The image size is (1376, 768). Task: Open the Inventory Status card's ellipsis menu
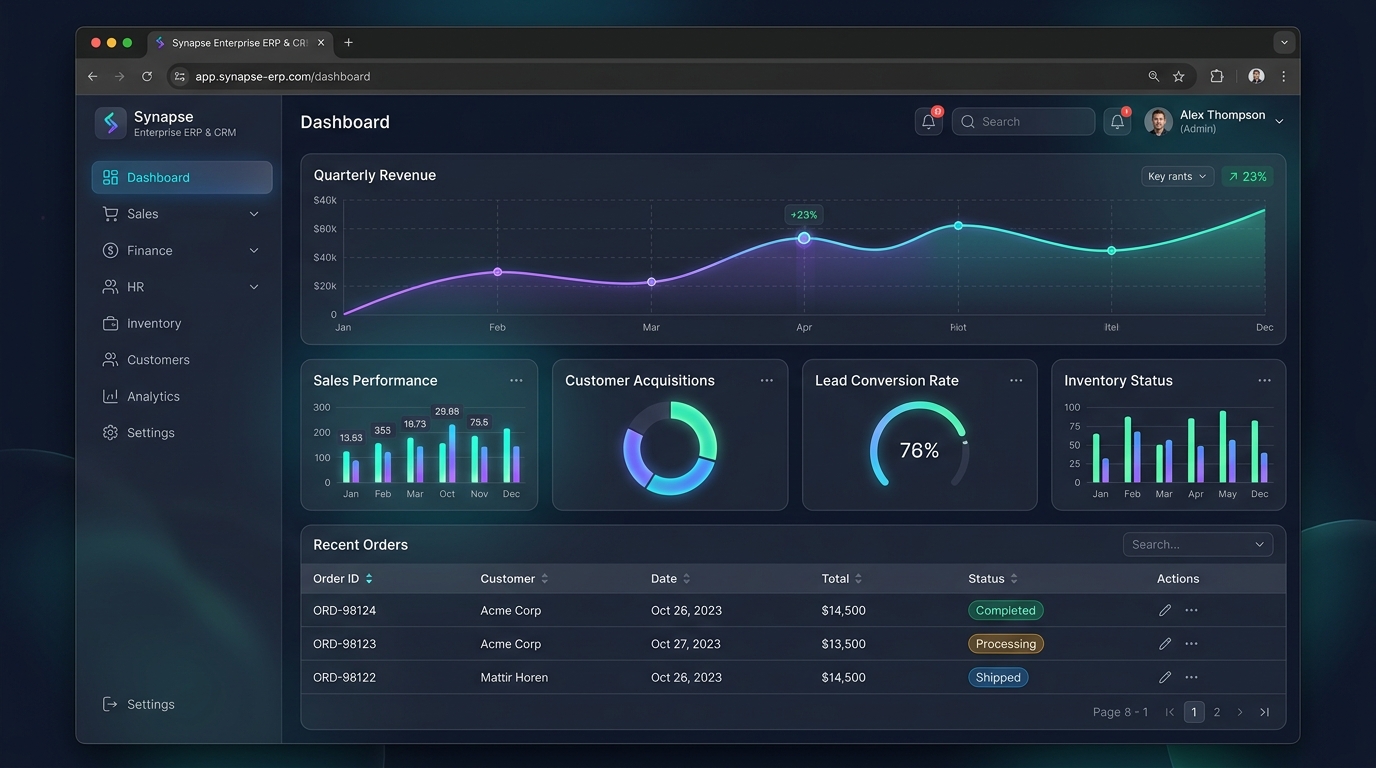(x=1265, y=381)
